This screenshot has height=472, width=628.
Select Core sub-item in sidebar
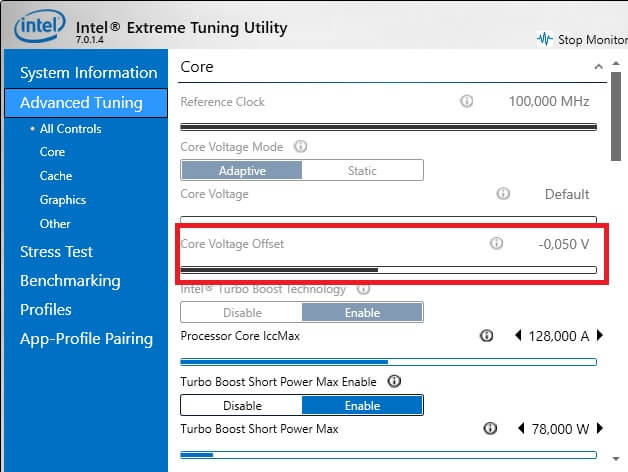click(x=52, y=152)
